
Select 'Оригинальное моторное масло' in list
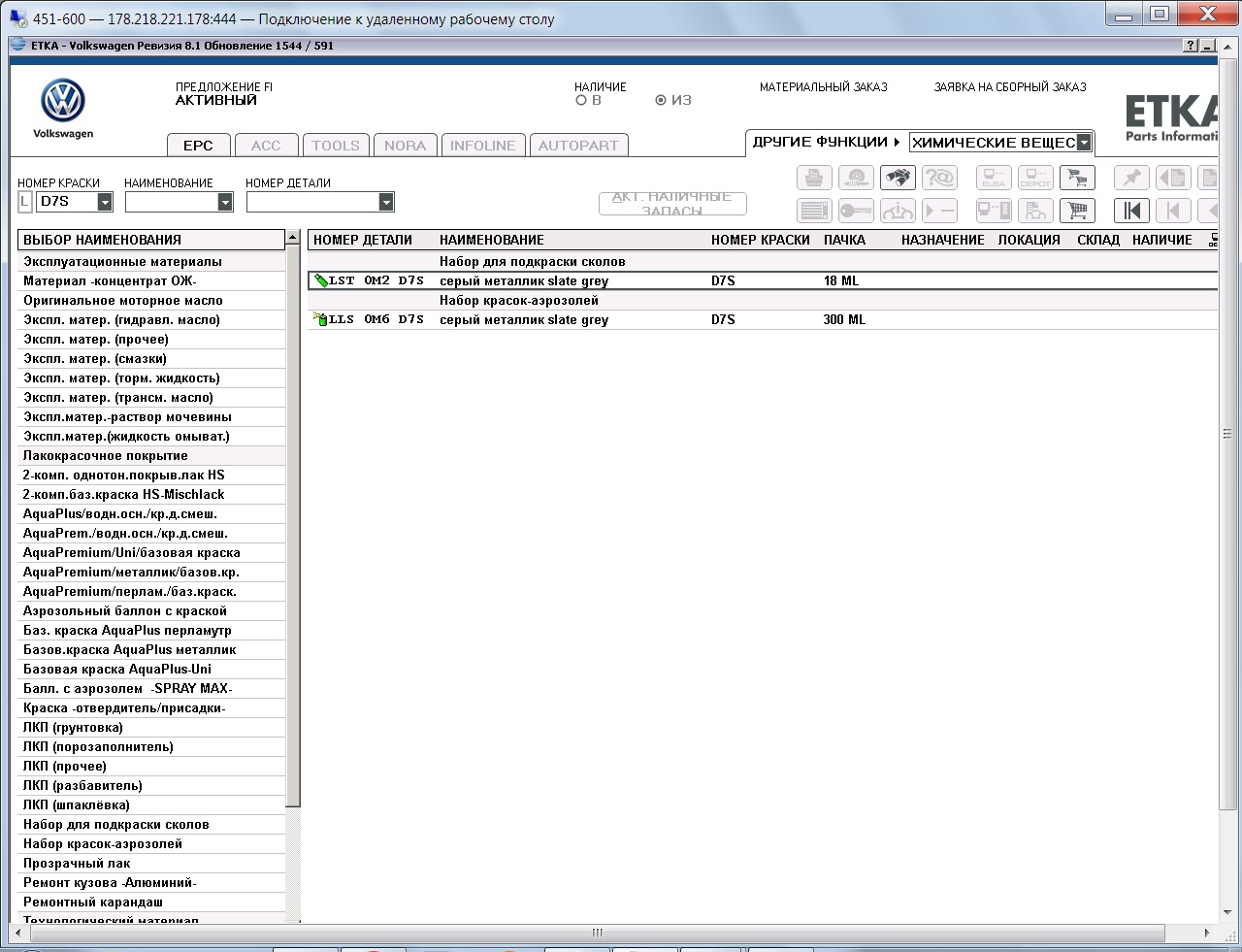(151, 300)
